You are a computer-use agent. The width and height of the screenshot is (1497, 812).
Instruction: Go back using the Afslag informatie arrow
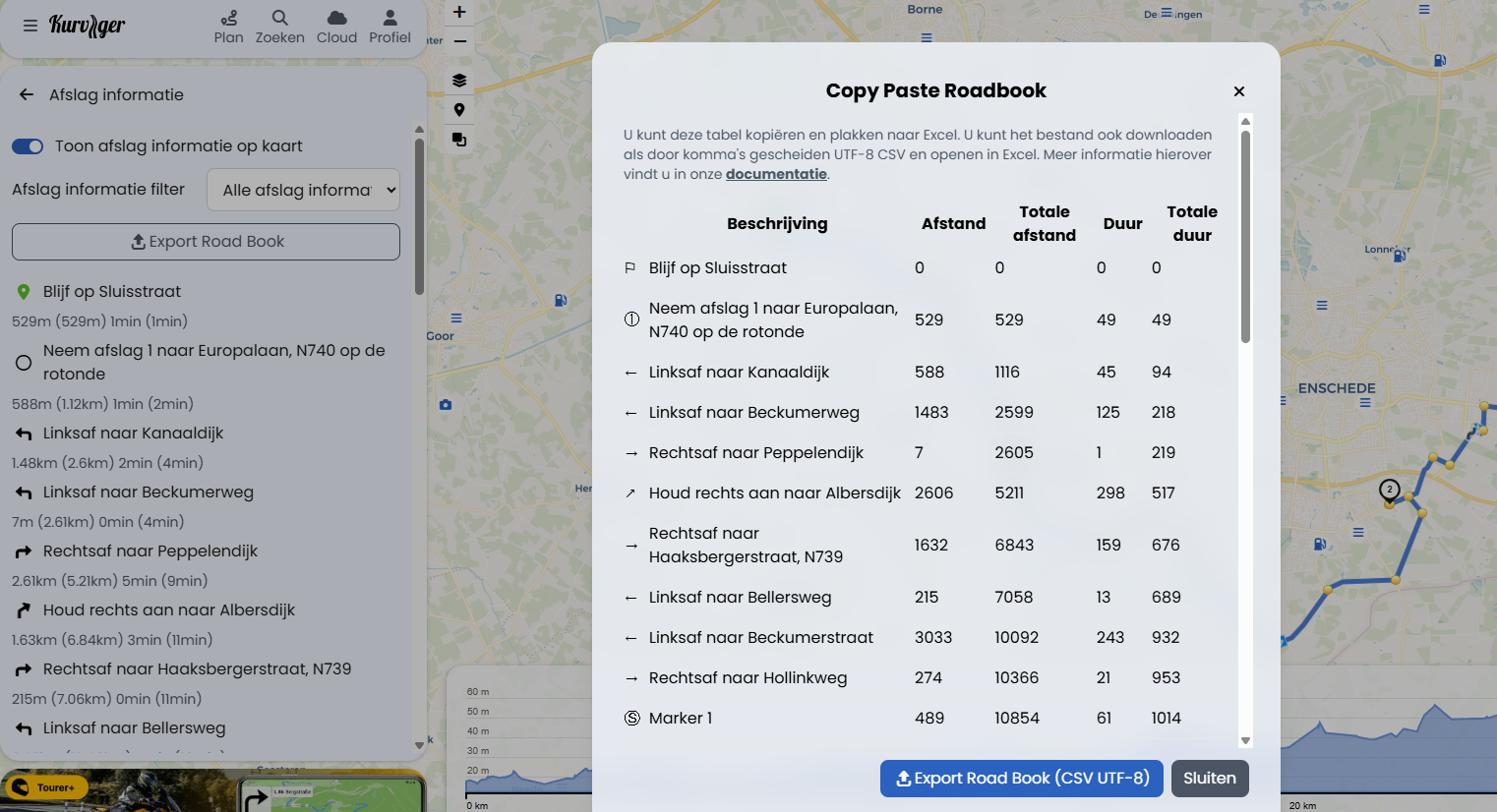point(27,95)
